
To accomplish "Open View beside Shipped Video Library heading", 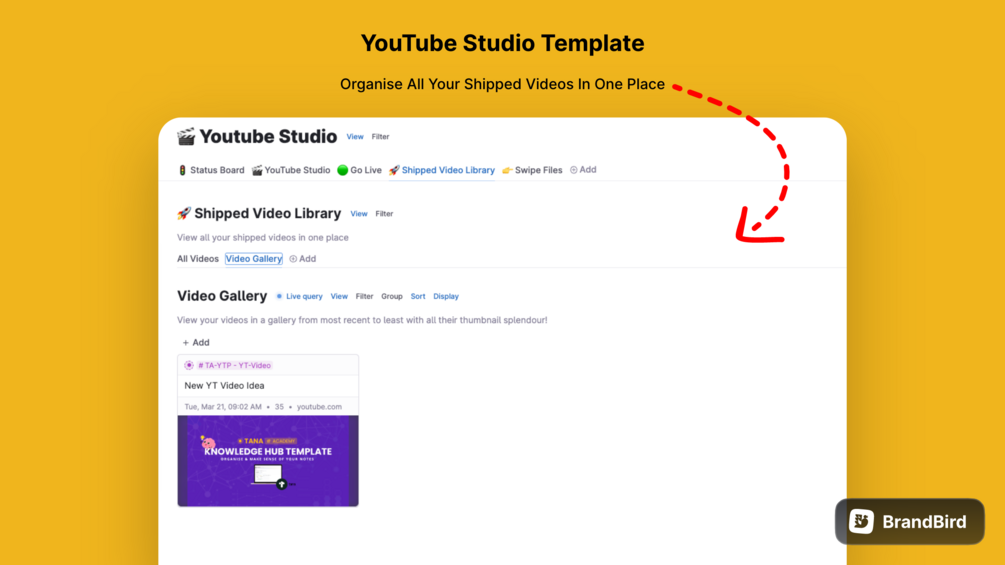I will (x=359, y=214).
